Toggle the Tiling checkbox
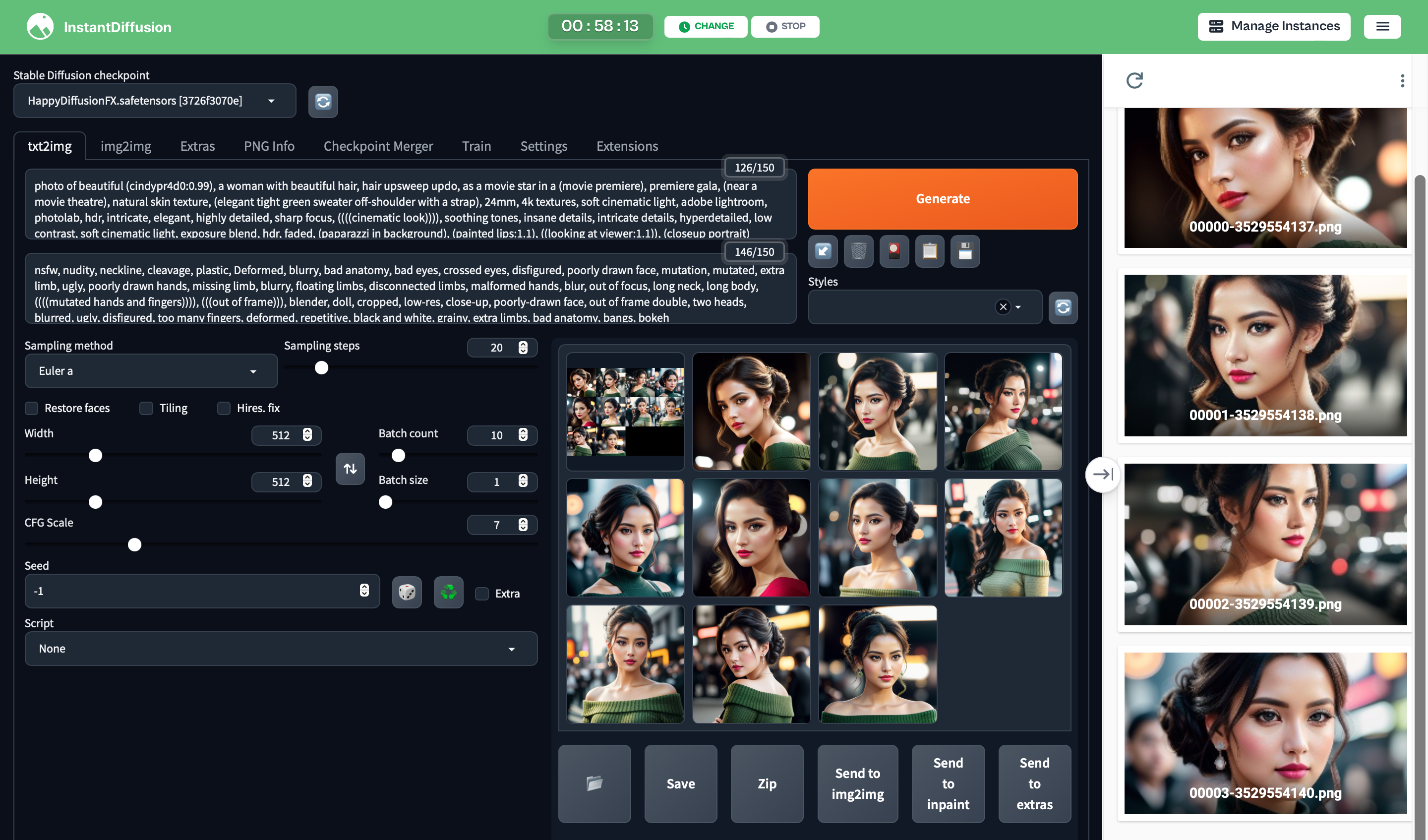Image resolution: width=1428 pixels, height=840 pixels. pyautogui.click(x=146, y=408)
